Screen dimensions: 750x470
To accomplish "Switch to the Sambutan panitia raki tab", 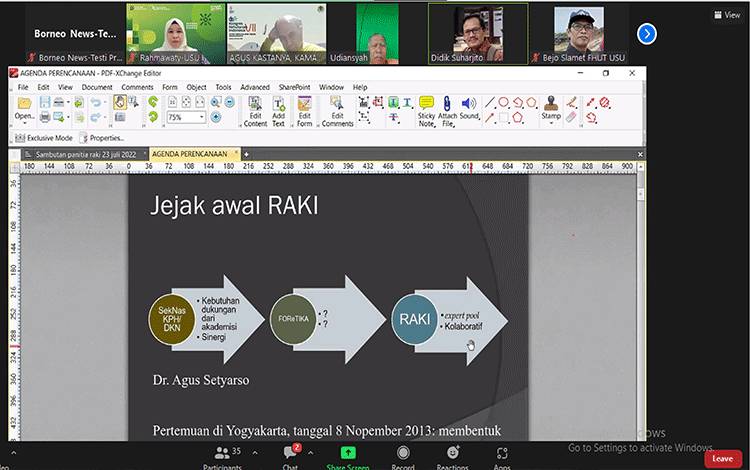I will tap(85, 154).
